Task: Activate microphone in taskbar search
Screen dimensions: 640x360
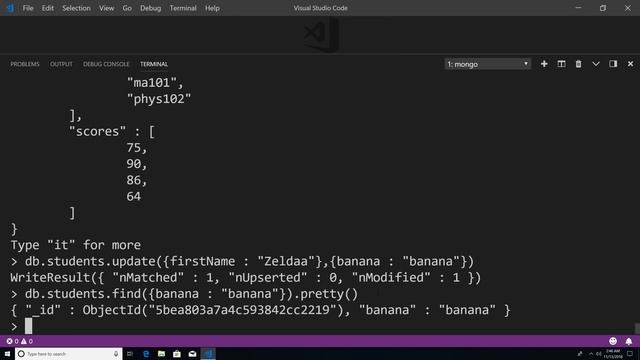Action: click(x=116, y=354)
